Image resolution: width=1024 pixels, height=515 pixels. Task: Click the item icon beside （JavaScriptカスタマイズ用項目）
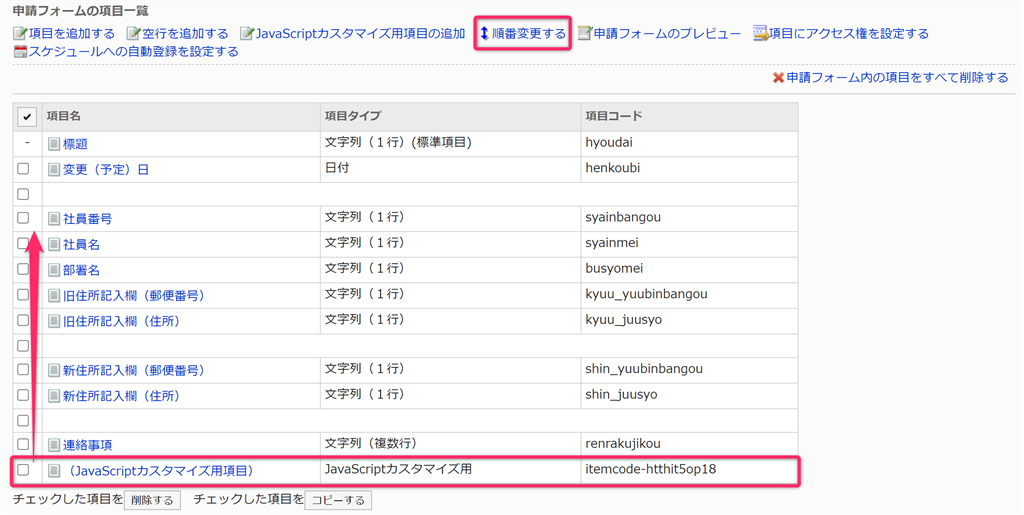click(54, 471)
